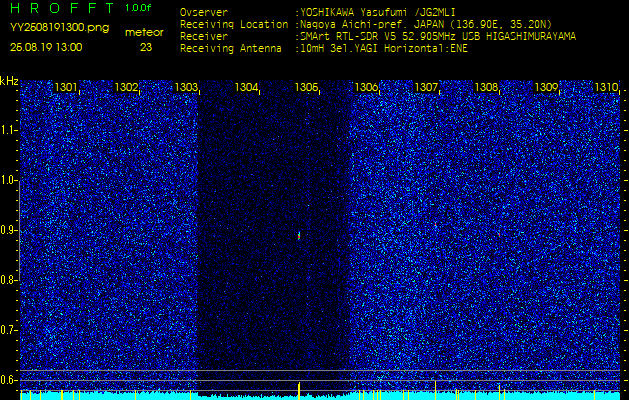Click the HROFFT program title

coord(62,8)
